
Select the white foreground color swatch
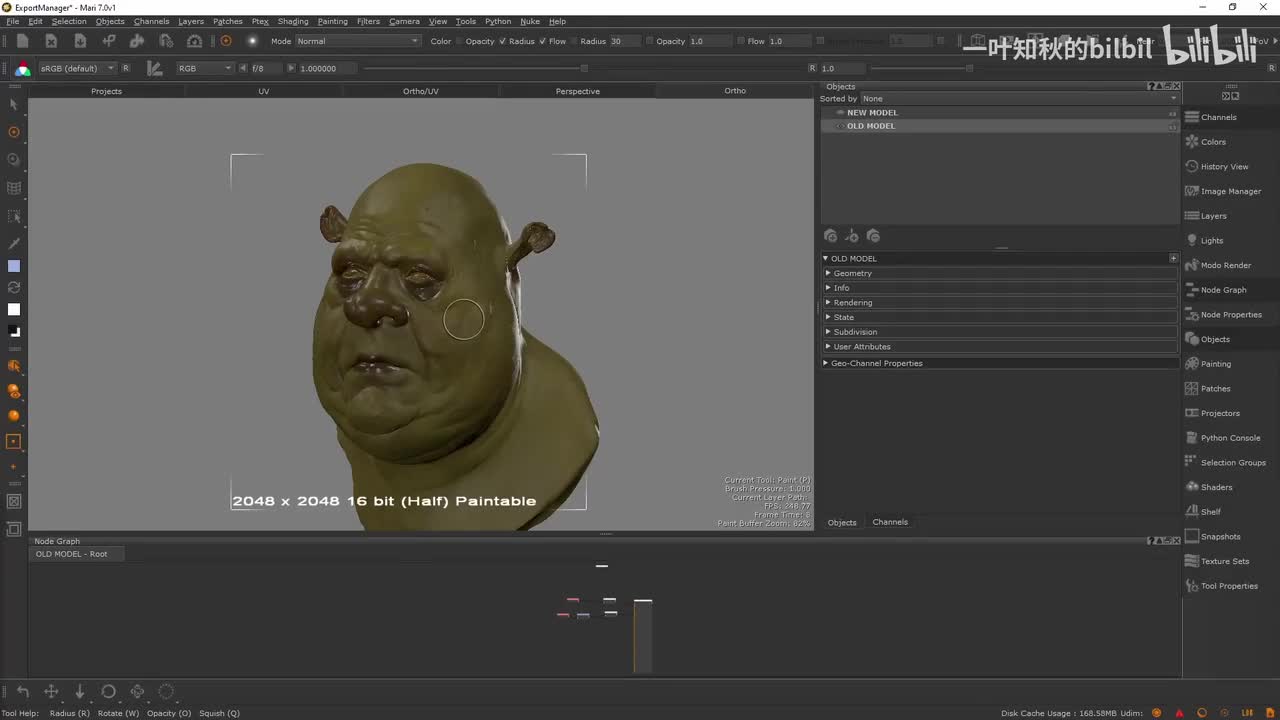click(14, 310)
